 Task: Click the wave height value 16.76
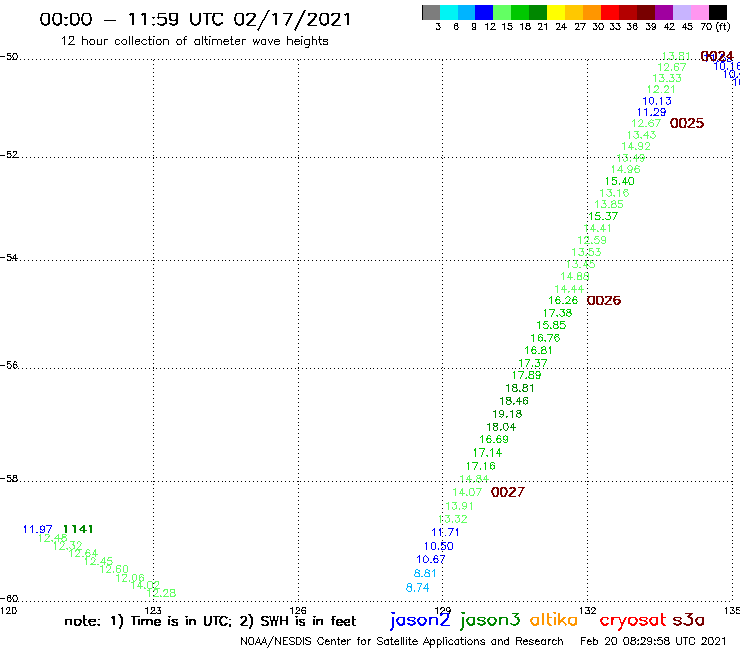pos(545,338)
